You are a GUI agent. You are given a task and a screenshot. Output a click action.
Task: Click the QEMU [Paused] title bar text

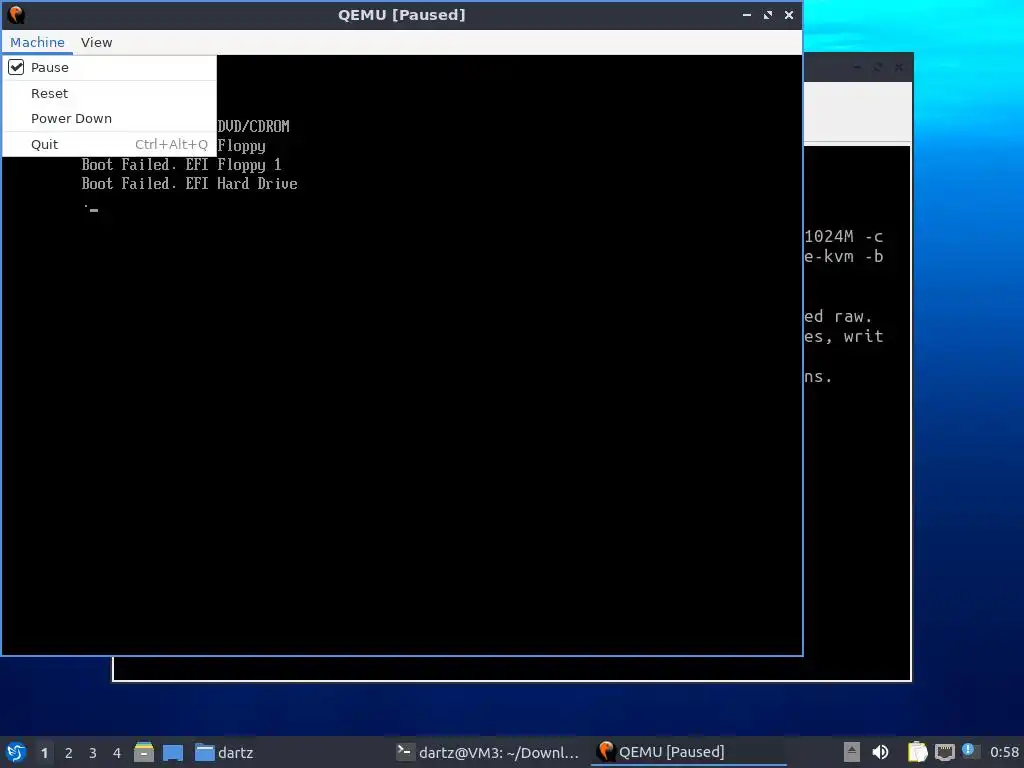pyautogui.click(x=402, y=14)
